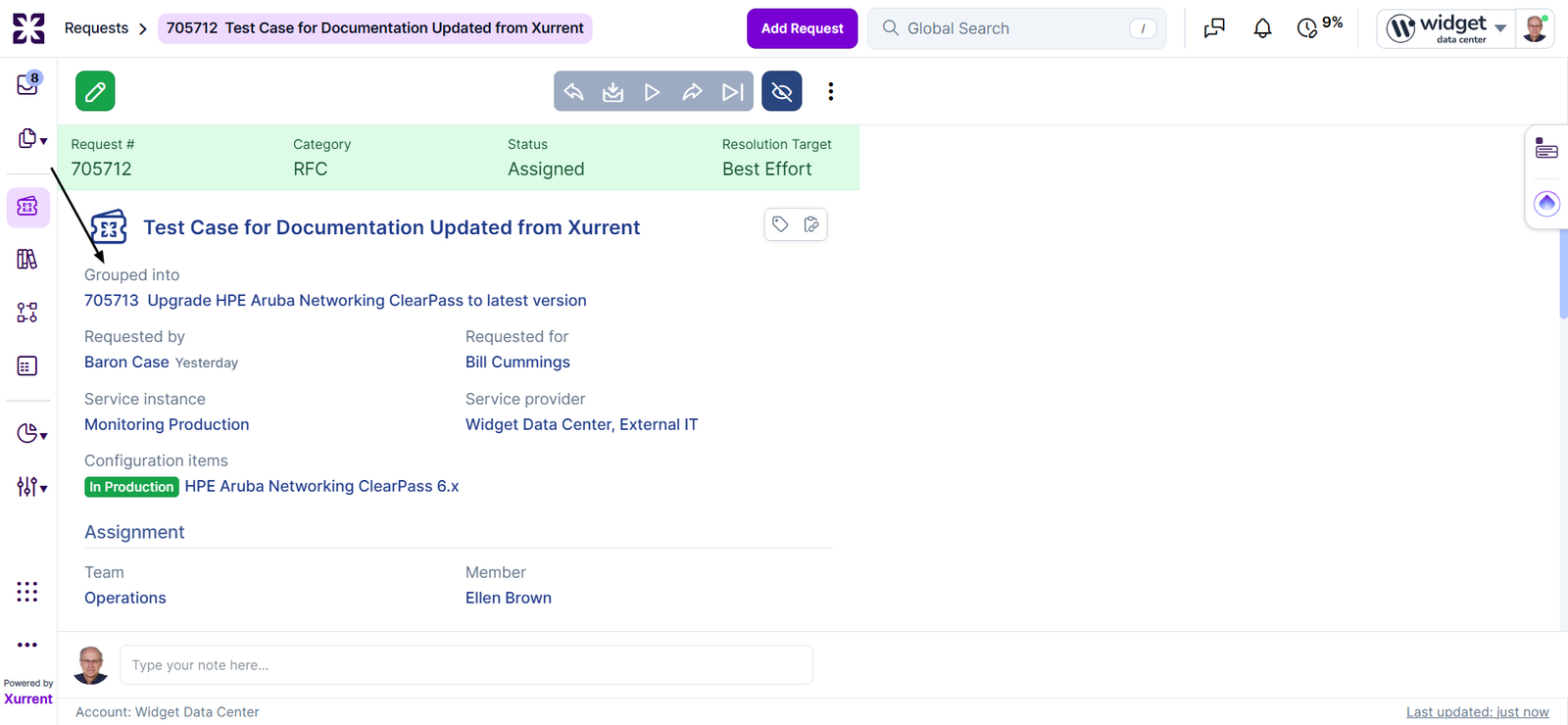Click the avatar beside the note field
Image resolution: width=1568 pixels, height=725 pixels.
[x=91, y=665]
